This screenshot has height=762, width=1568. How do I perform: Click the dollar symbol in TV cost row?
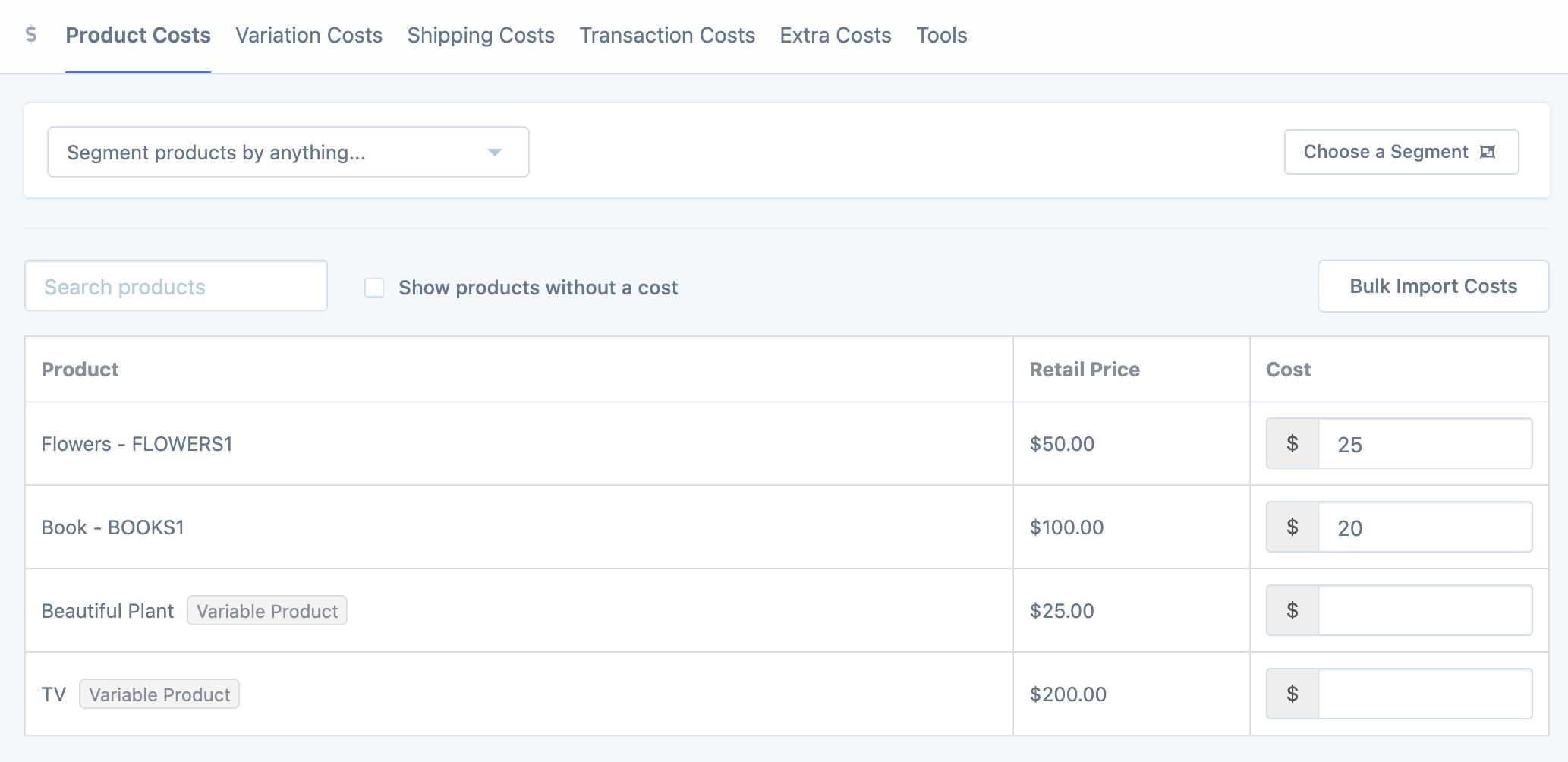tap(1292, 694)
